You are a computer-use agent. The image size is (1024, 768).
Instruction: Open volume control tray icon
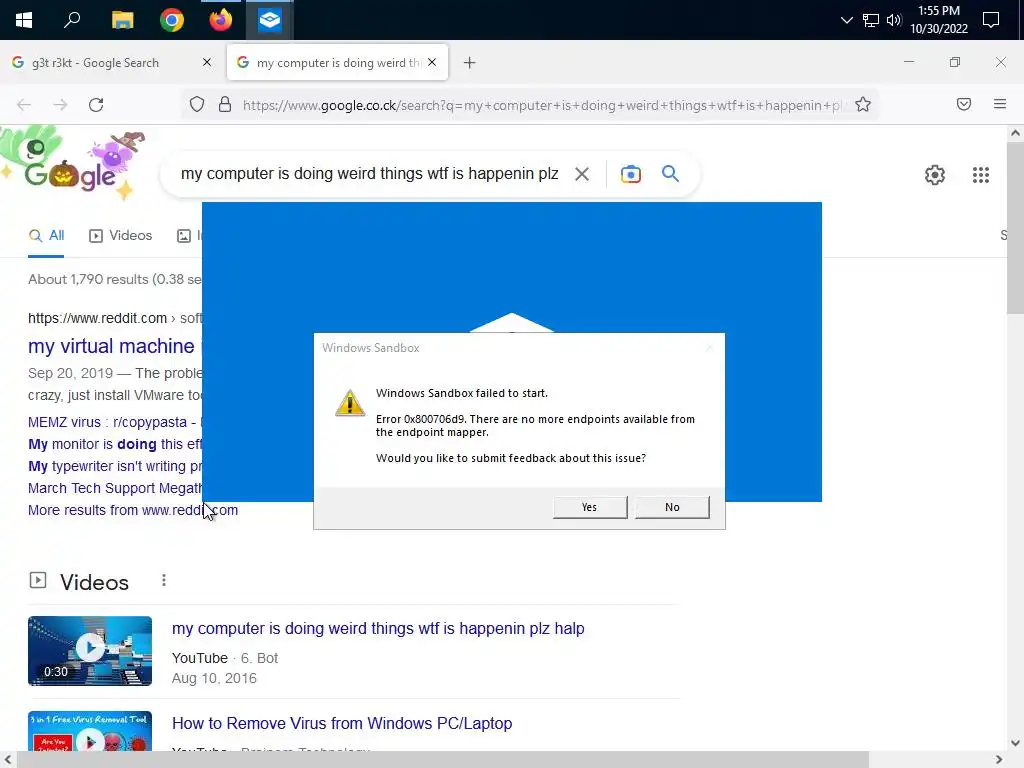[x=894, y=20]
